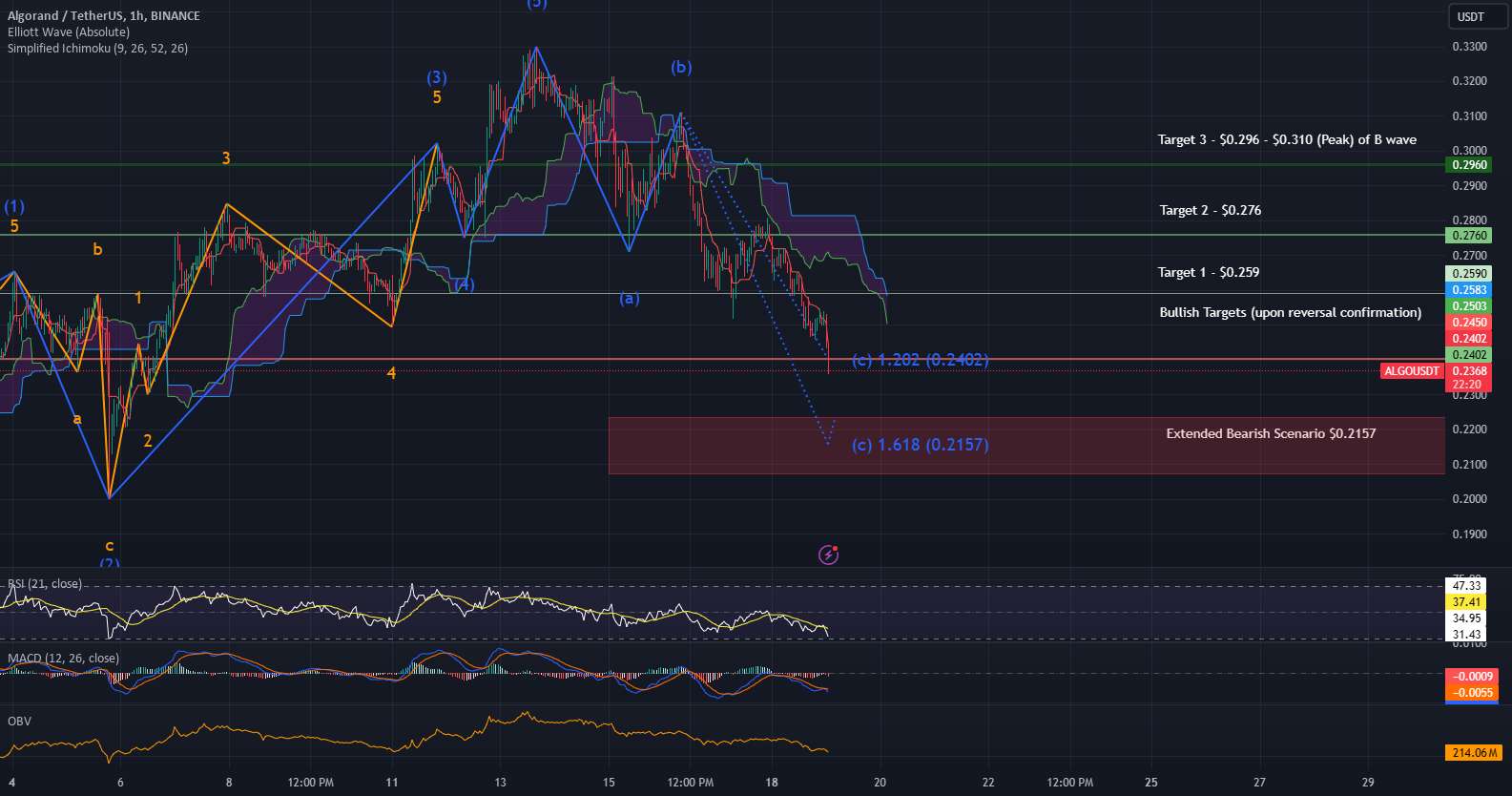Select the Bullish Targets note text
Image resolution: width=1512 pixels, height=796 pixels.
pyautogui.click(x=1290, y=312)
